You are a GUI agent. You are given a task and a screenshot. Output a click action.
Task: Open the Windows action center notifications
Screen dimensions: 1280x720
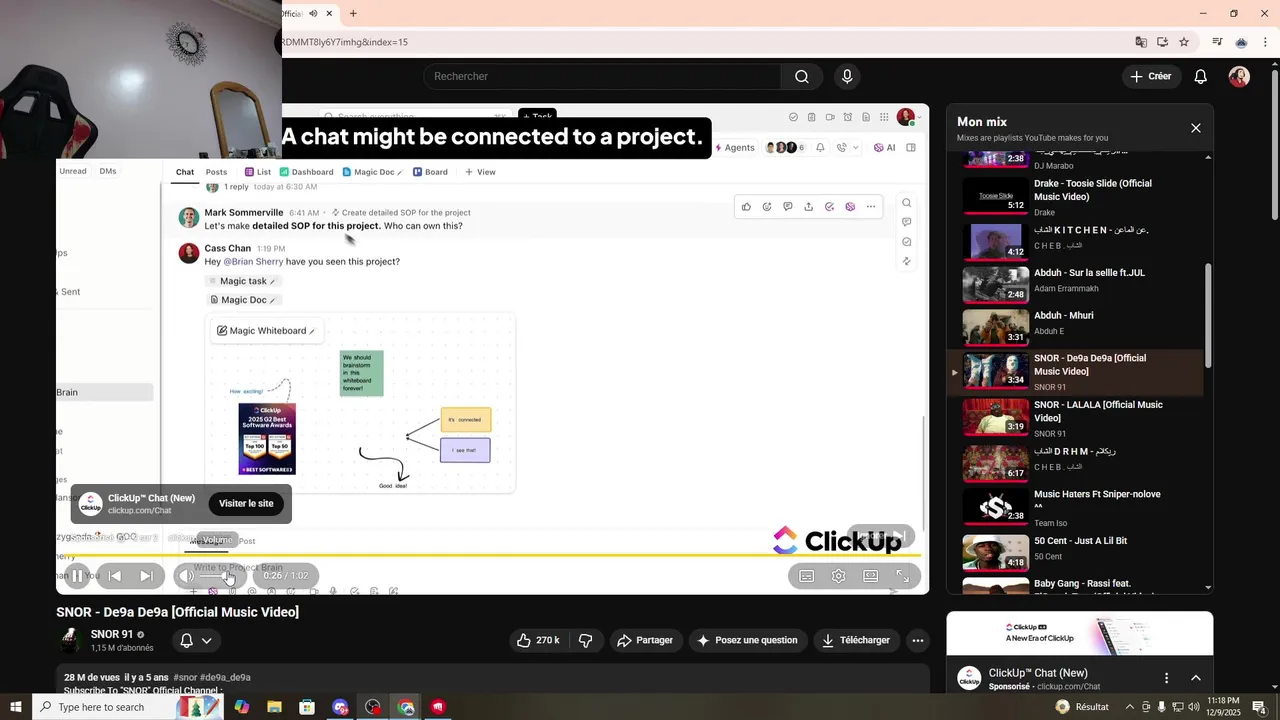pyautogui.click(x=1260, y=707)
